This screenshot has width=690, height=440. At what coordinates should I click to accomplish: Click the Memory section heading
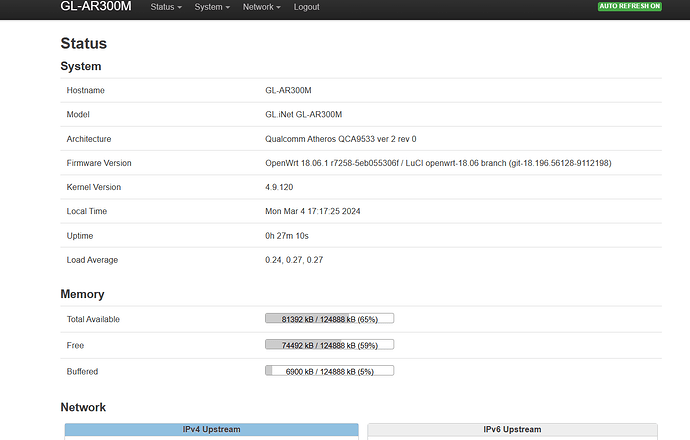(x=82, y=294)
